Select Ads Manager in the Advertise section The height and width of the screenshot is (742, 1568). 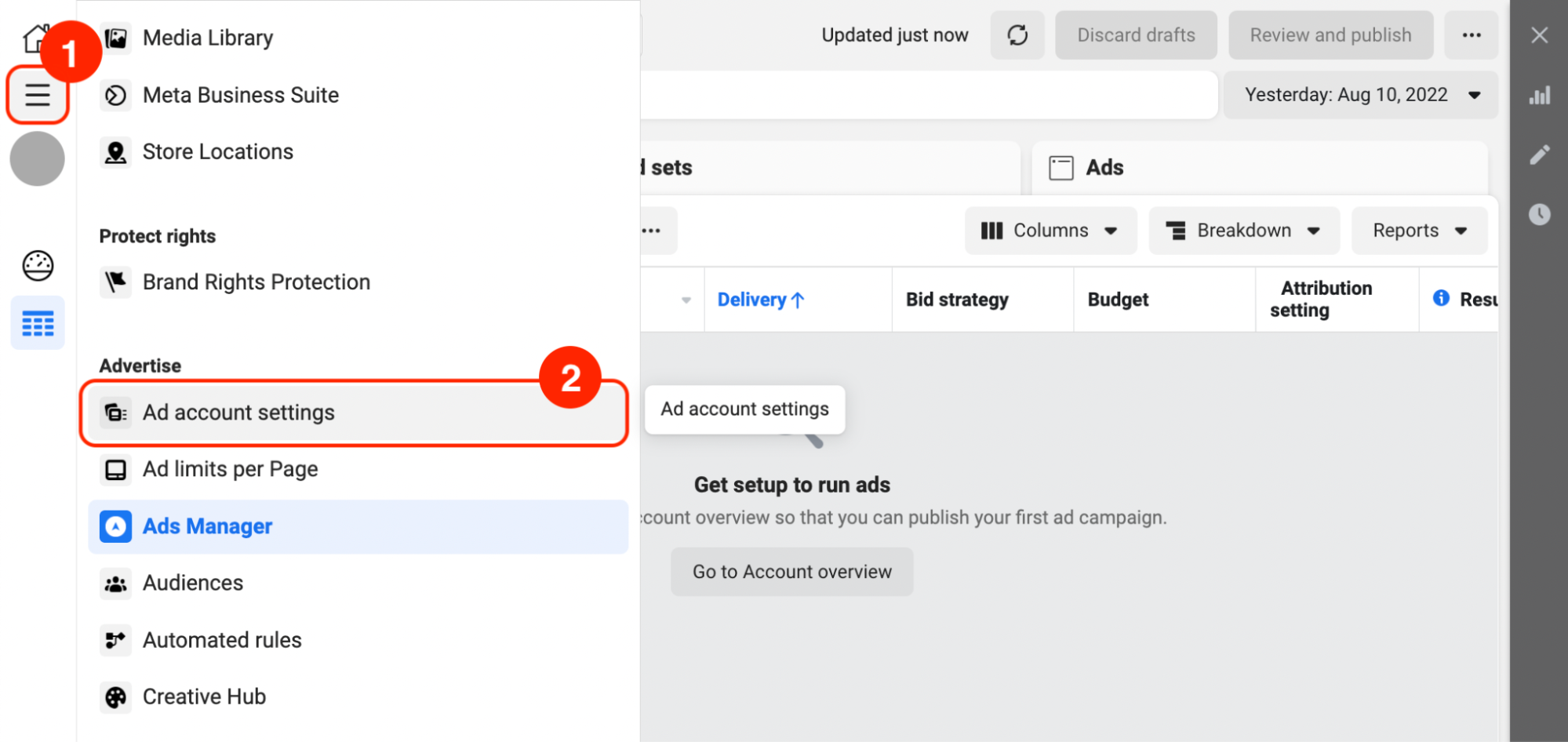207,526
